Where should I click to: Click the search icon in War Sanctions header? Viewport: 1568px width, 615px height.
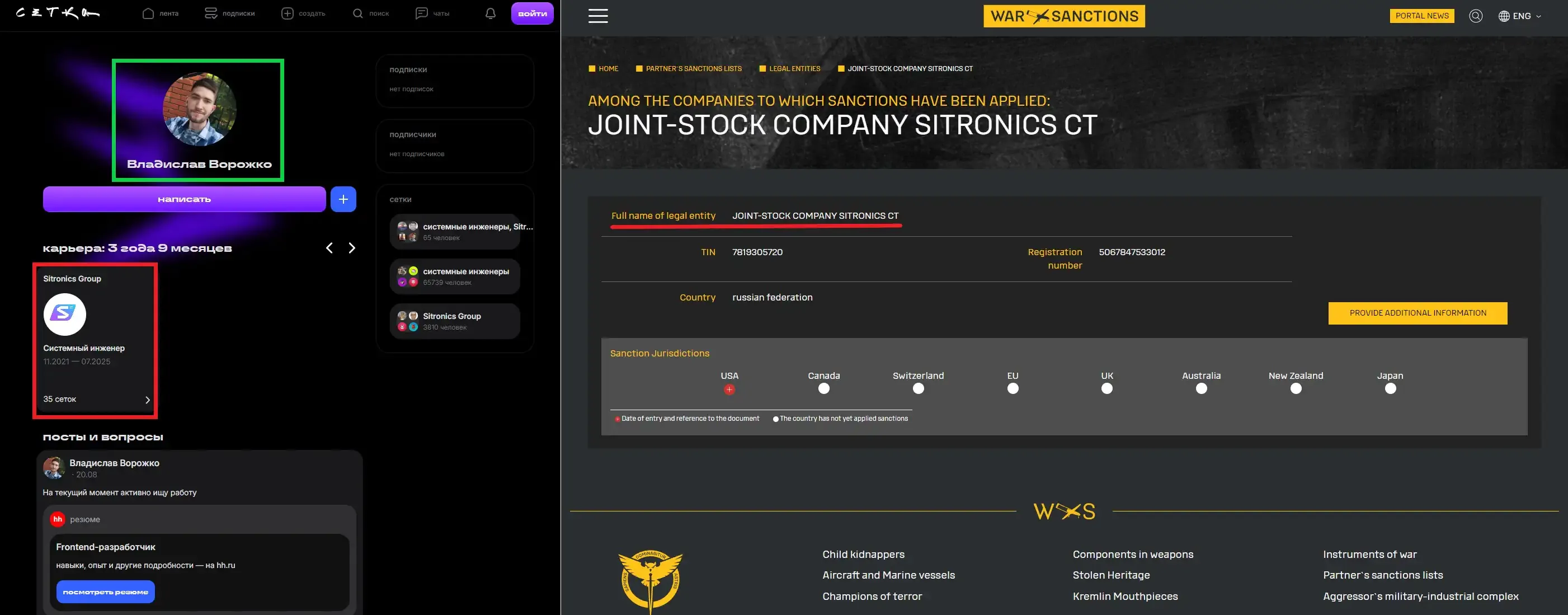(1476, 16)
